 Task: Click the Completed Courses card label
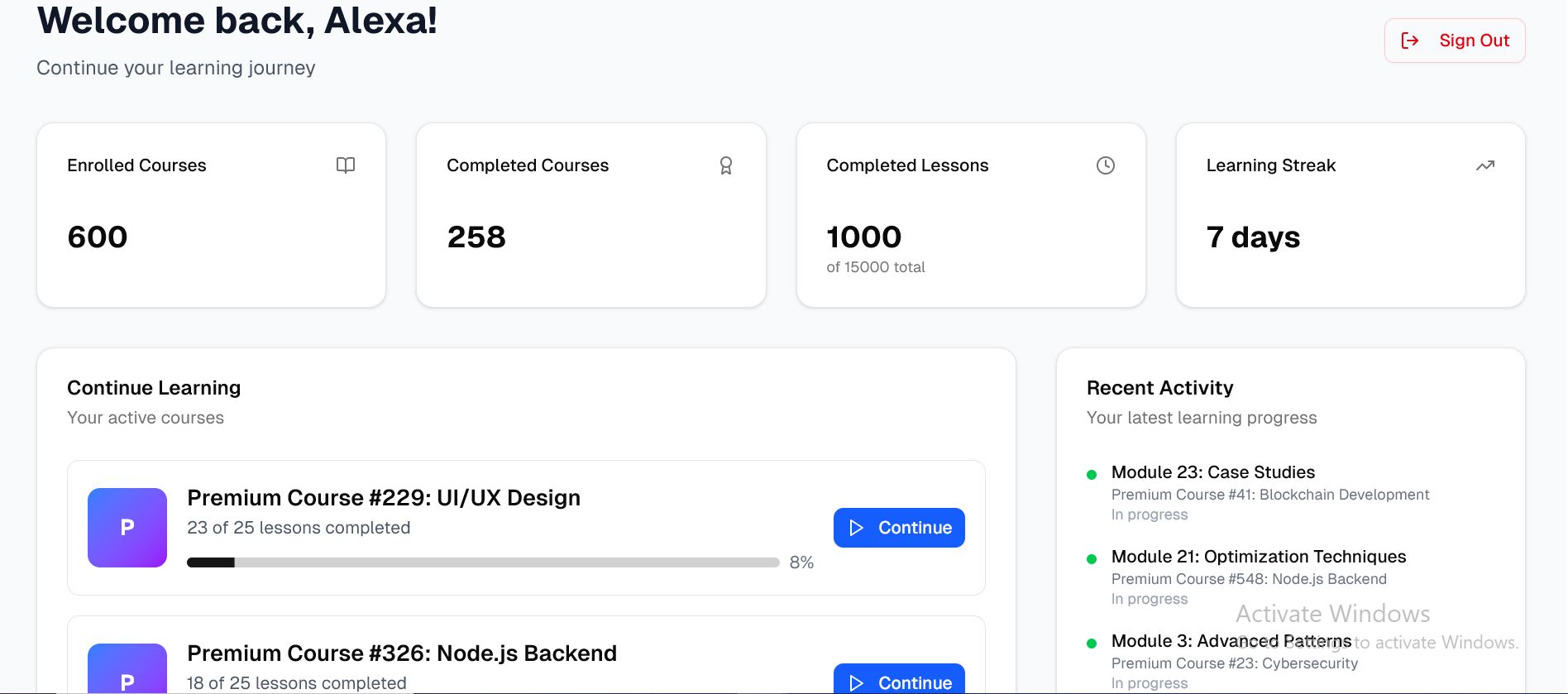coord(528,165)
